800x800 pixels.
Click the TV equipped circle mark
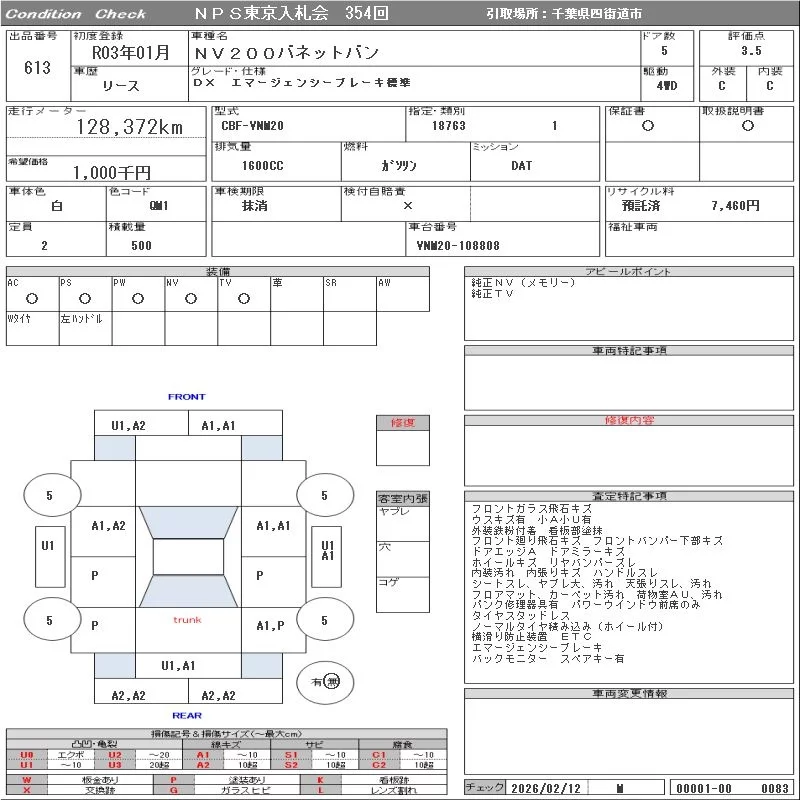point(244,298)
